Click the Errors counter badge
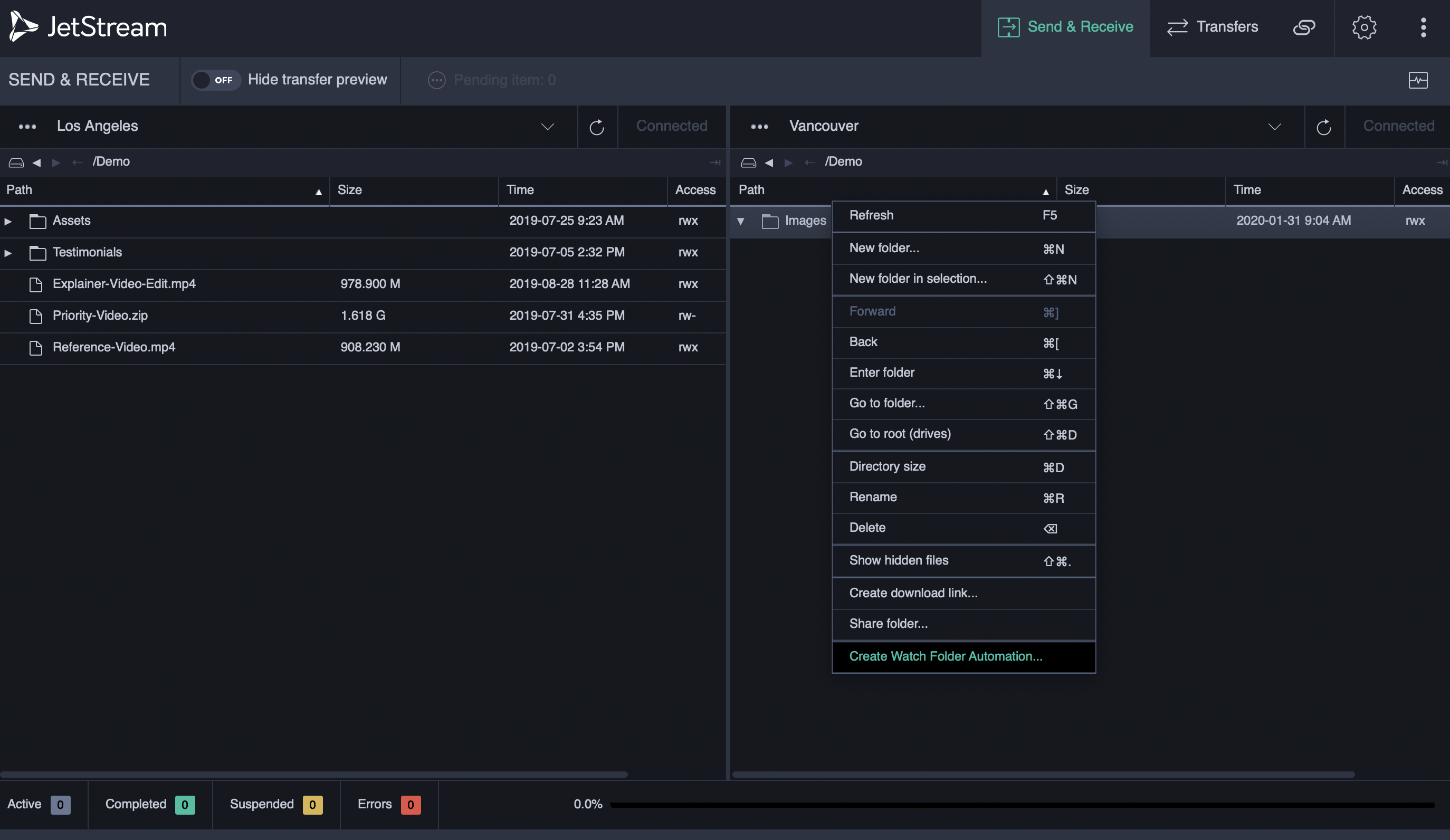This screenshot has height=840, width=1450. (411, 805)
